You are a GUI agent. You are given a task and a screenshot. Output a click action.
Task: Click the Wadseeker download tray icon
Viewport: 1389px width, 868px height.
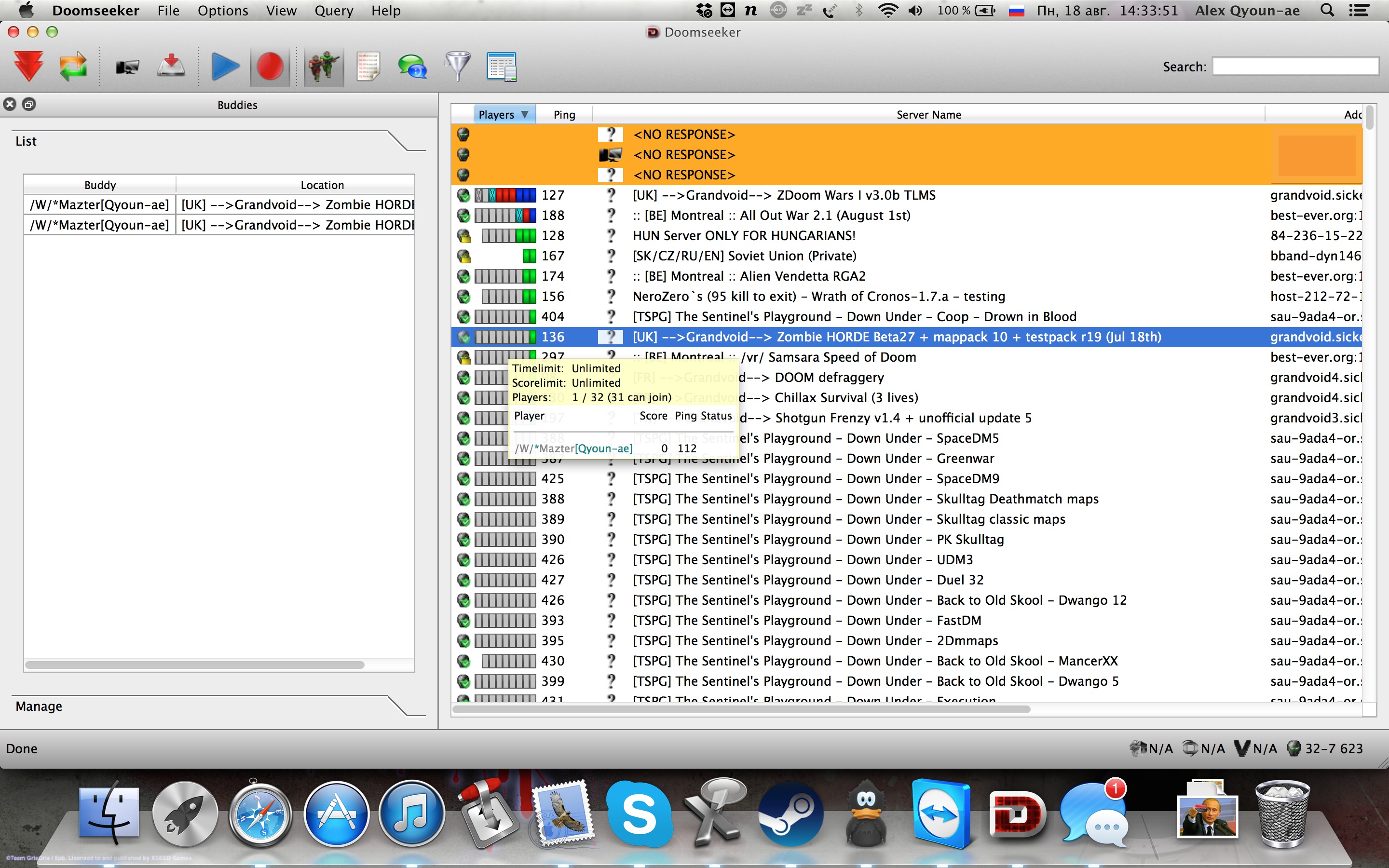tap(171, 67)
